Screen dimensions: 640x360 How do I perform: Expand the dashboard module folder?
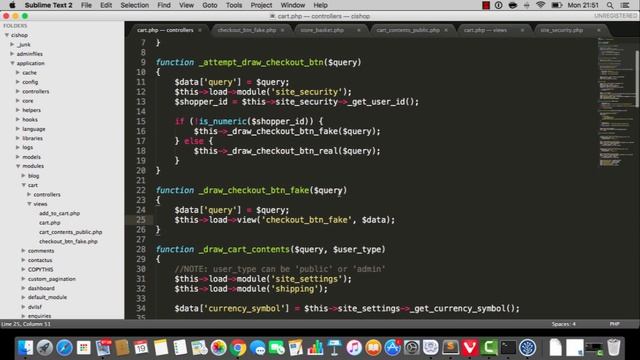coord(24,288)
